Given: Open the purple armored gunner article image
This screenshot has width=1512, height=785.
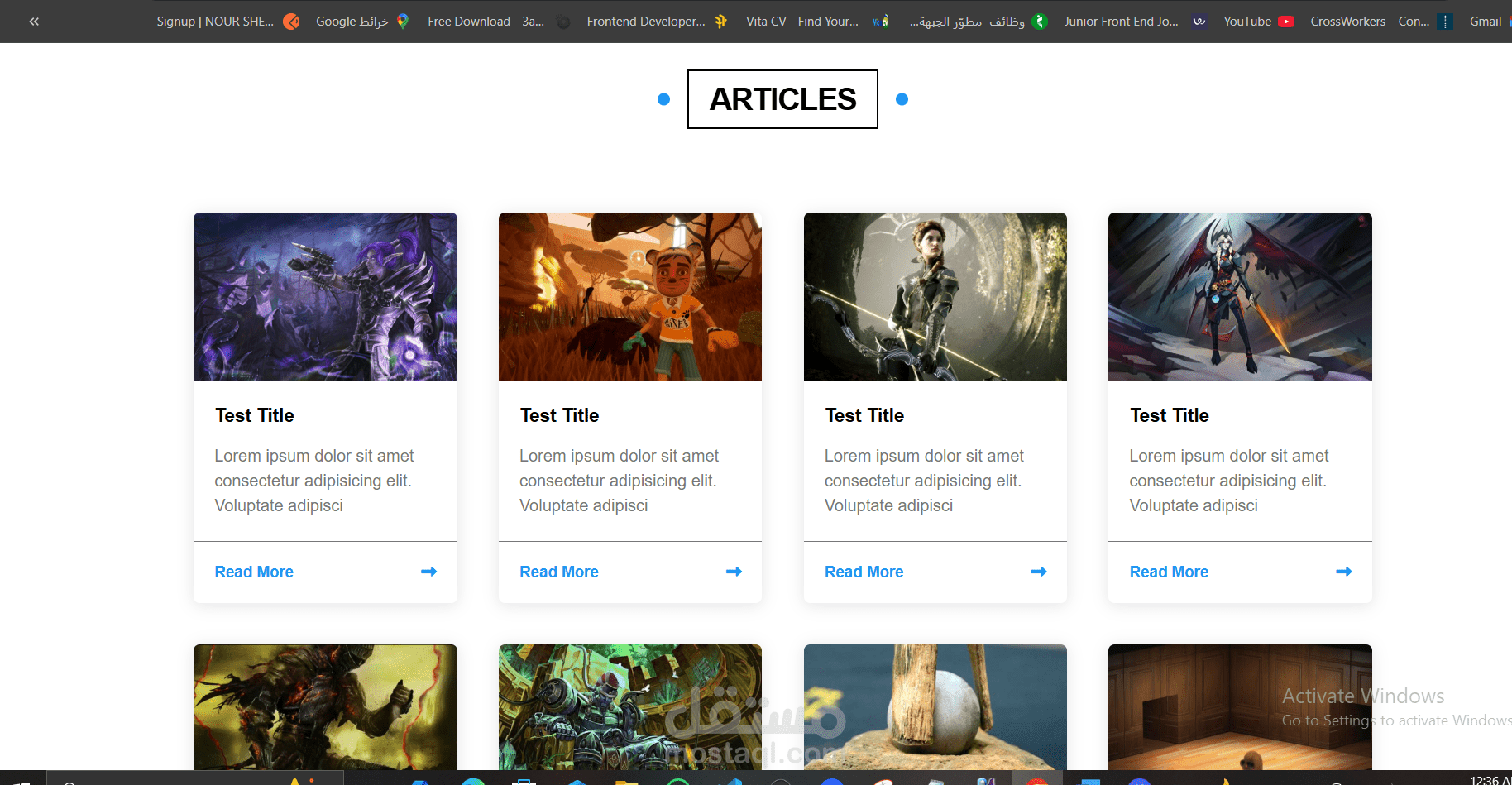Looking at the screenshot, I should 325,296.
